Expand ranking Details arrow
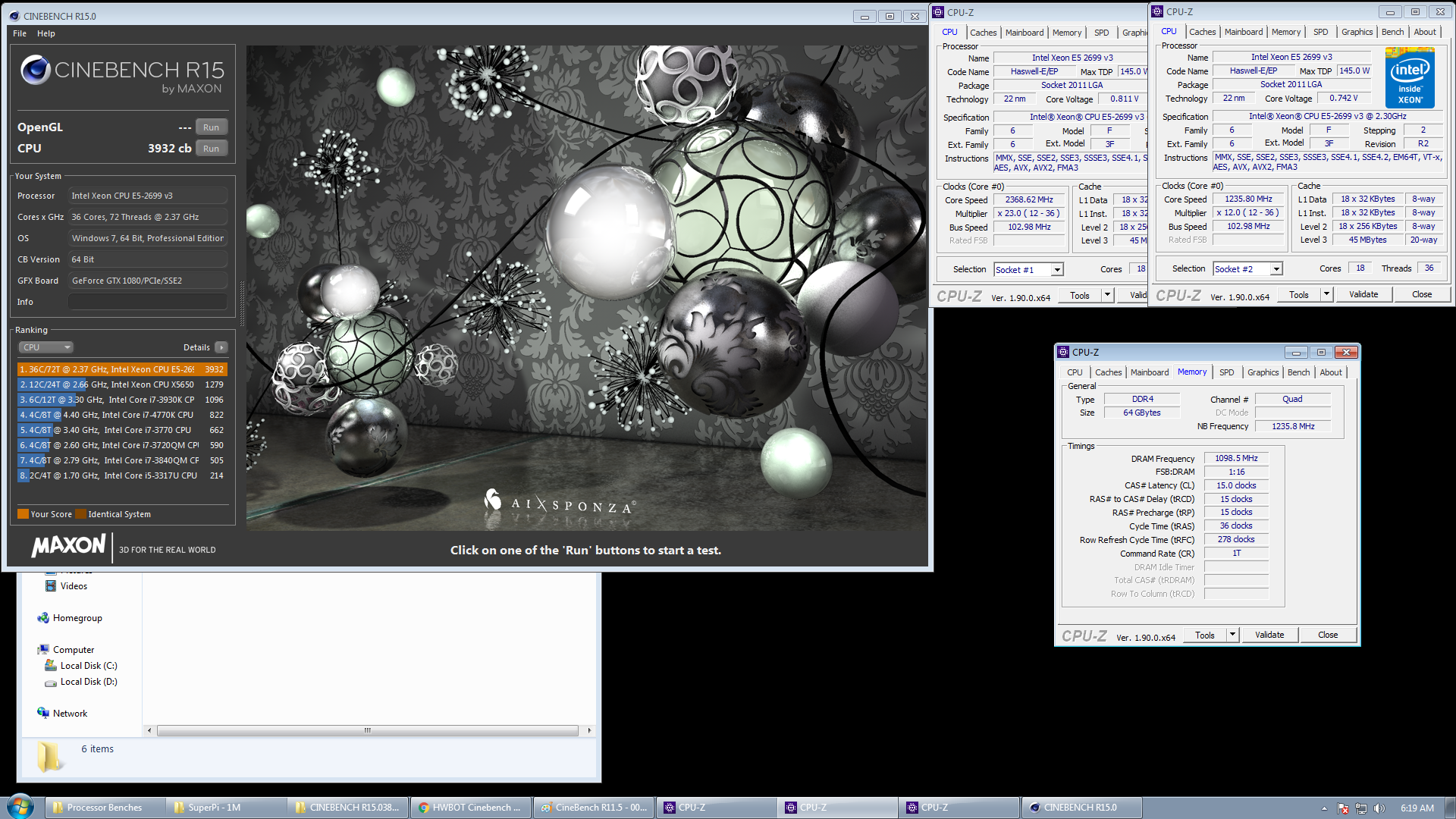 click(x=221, y=347)
